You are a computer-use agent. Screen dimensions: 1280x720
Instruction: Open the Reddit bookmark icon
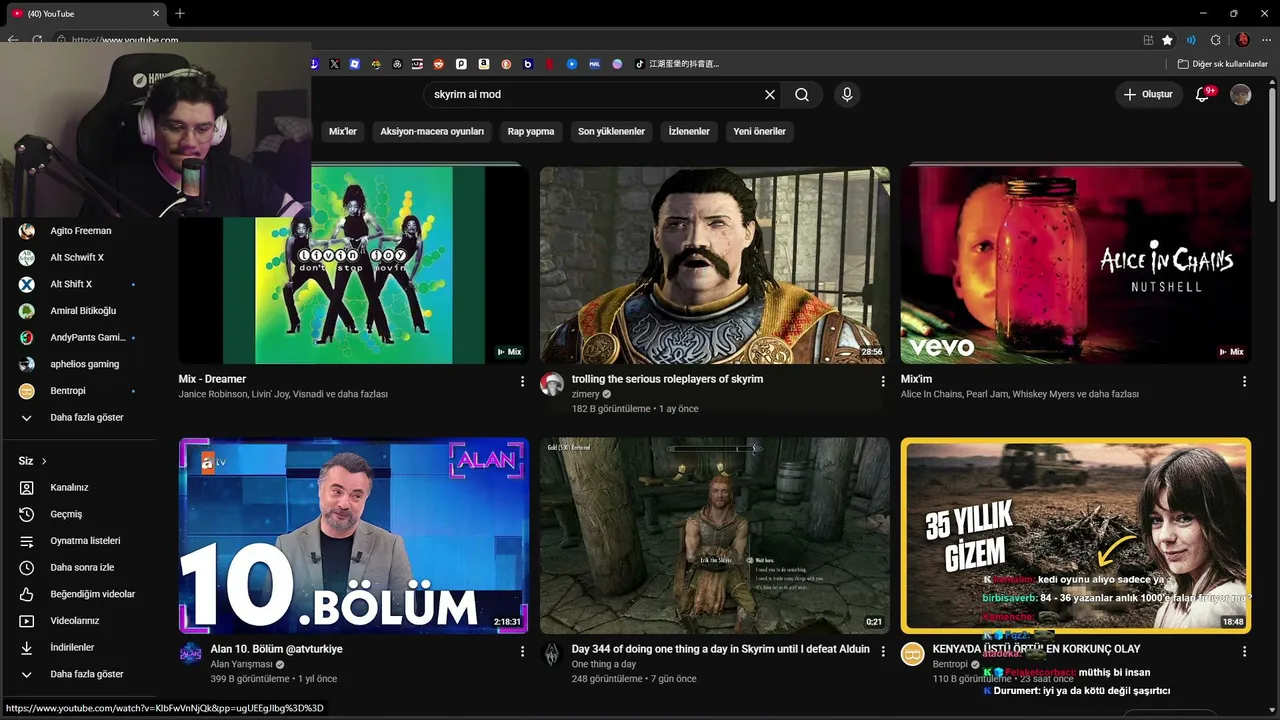click(439, 64)
